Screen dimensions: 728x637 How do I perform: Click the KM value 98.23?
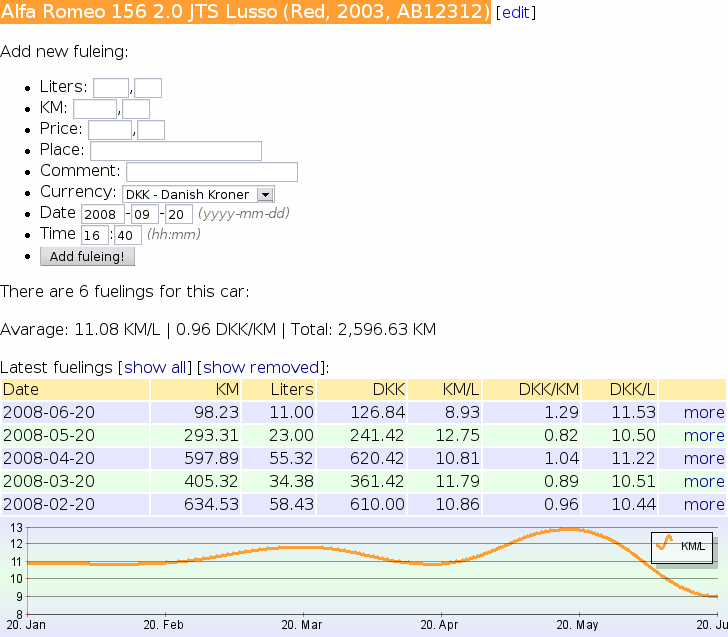216,412
